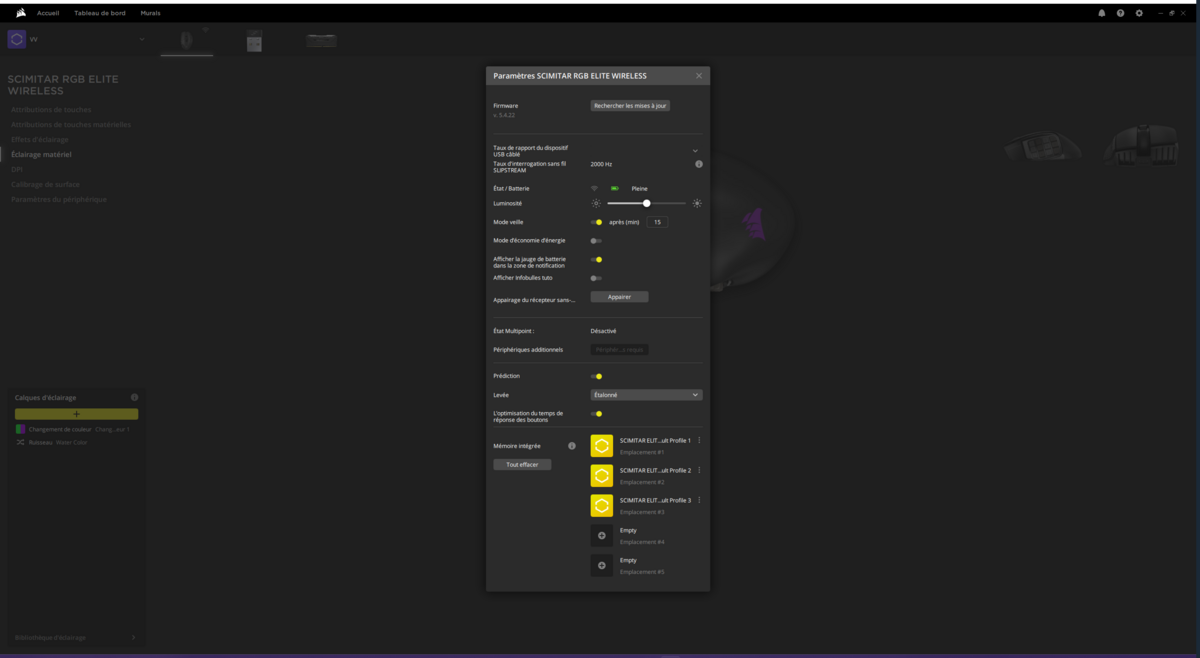Click the SLIPSTREAM polling rate info icon
The height and width of the screenshot is (658, 1200).
tap(699, 164)
